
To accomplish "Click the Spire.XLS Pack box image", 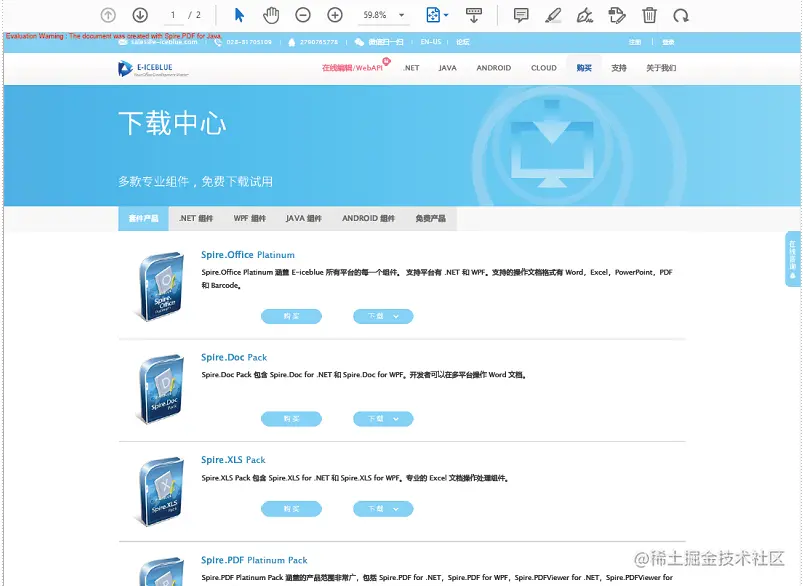I will tap(161, 491).
